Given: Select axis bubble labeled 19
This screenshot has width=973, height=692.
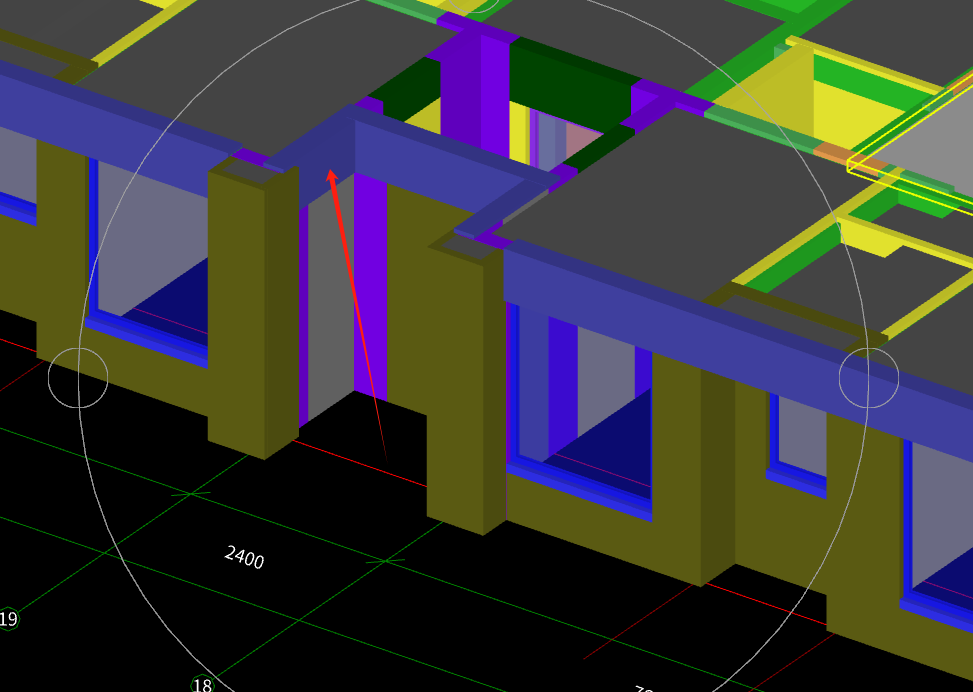Looking at the screenshot, I should (7, 619).
